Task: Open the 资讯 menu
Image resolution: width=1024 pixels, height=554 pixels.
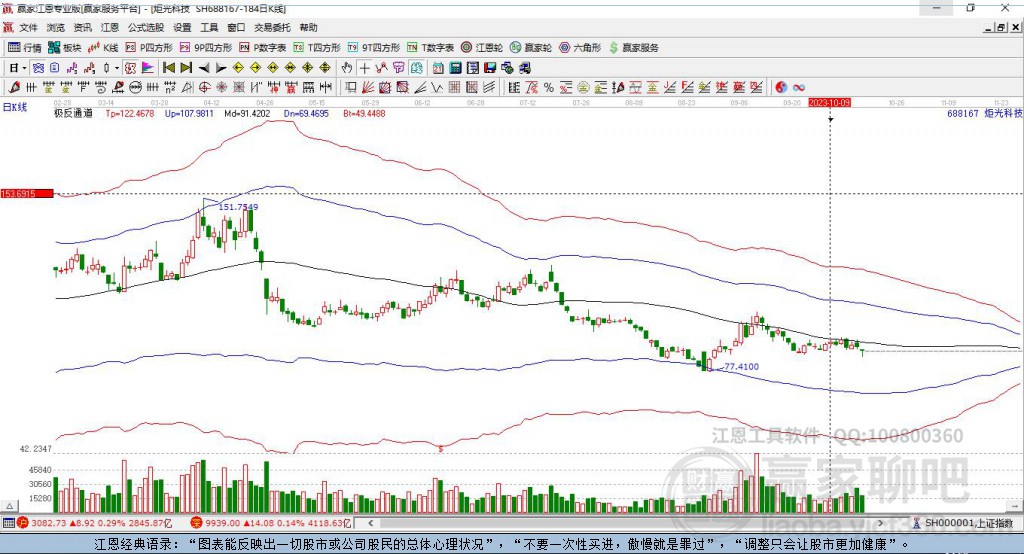Action: point(82,27)
